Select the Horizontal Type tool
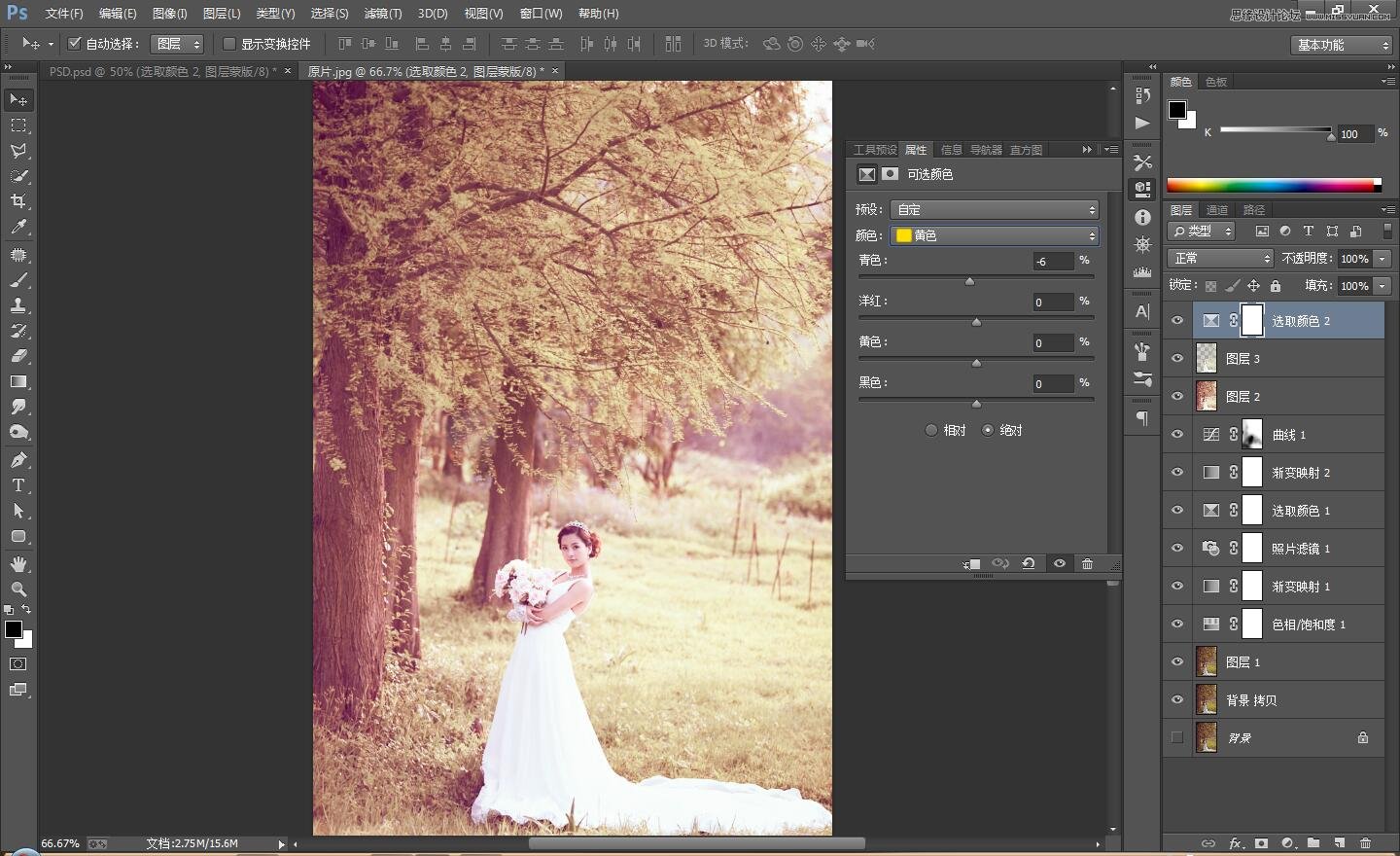The image size is (1400, 856). click(18, 485)
